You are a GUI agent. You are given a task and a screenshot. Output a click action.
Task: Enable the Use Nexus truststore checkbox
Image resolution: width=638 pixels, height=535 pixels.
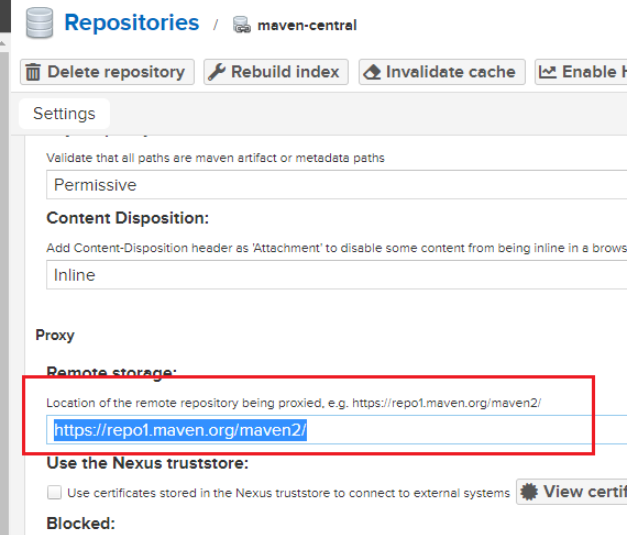click(54, 492)
